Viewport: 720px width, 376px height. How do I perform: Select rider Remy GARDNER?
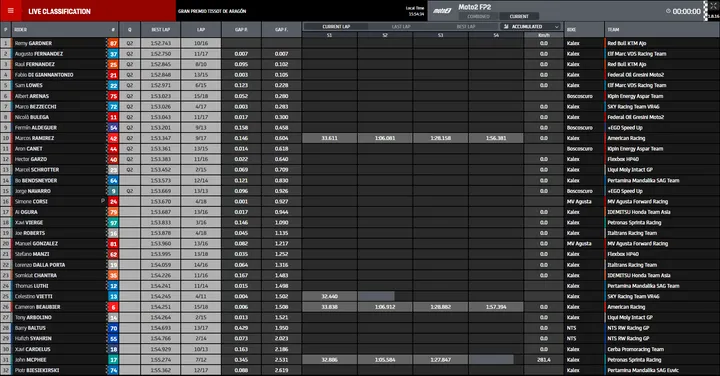[x=33, y=43]
